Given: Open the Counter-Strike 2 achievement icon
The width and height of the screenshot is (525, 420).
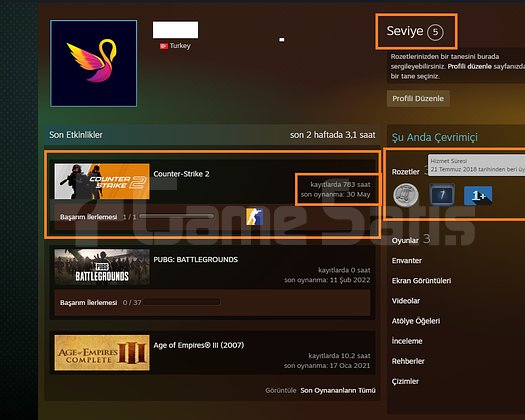Looking at the screenshot, I should tap(254, 216).
